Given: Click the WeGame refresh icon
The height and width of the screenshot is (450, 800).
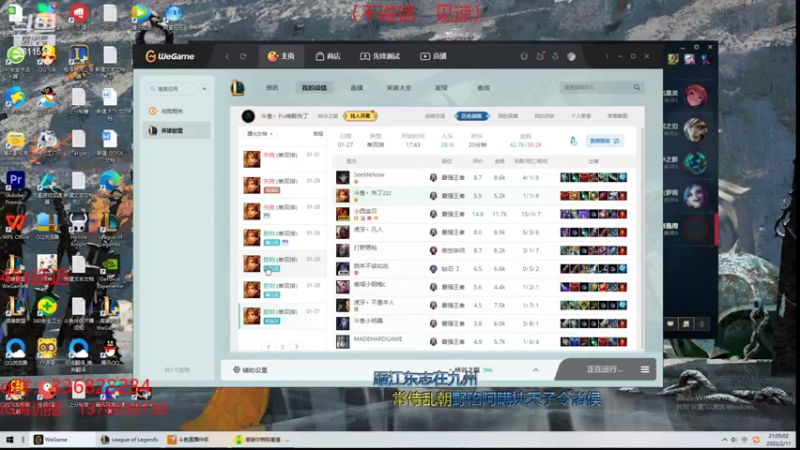Looking at the screenshot, I should tap(243, 56).
